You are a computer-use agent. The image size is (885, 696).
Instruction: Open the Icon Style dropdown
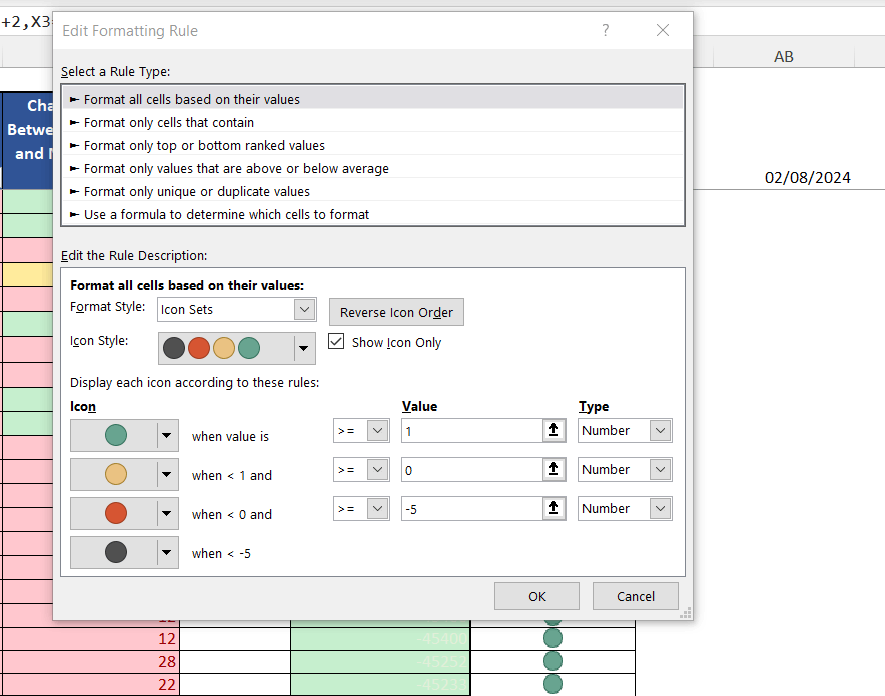303,348
